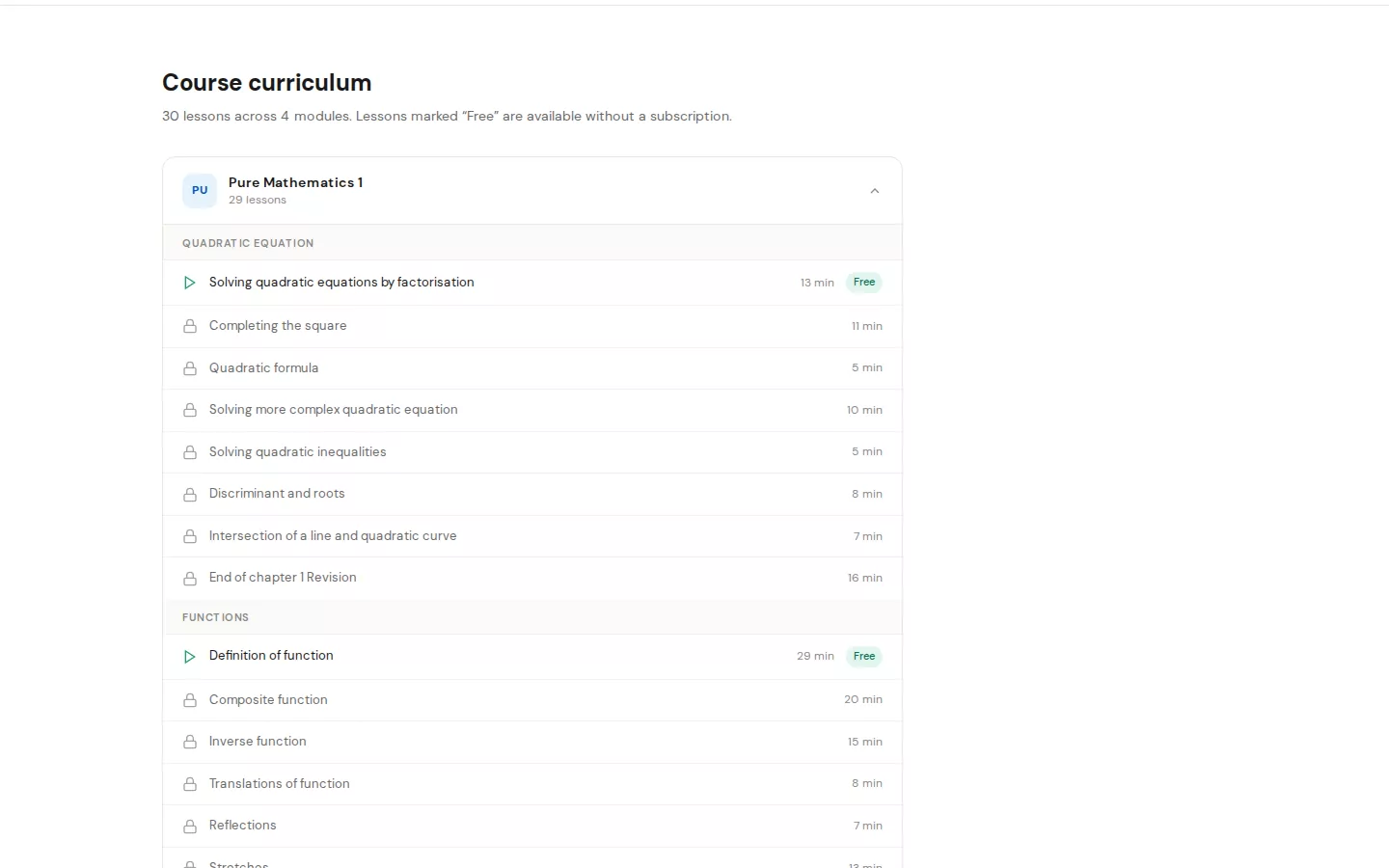
Task: Click the lock icon beside Inverse function
Action: pos(190,742)
